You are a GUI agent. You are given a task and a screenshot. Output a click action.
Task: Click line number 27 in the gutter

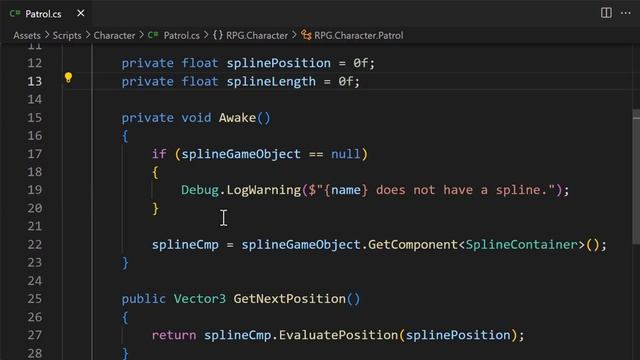pos(35,335)
